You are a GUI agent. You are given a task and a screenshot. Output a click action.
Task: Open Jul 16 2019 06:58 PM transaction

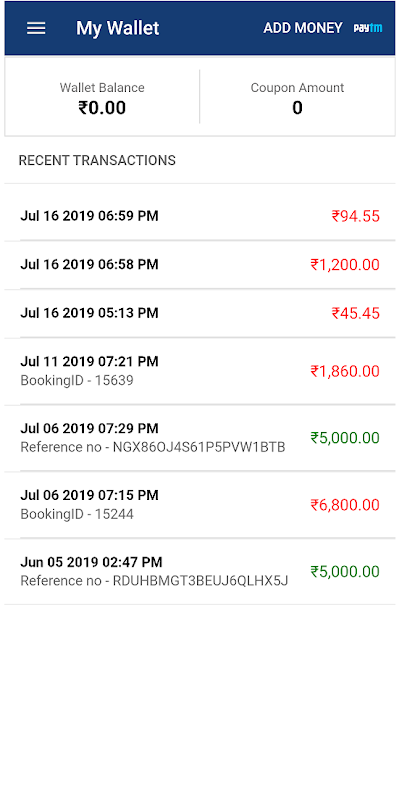click(200, 264)
